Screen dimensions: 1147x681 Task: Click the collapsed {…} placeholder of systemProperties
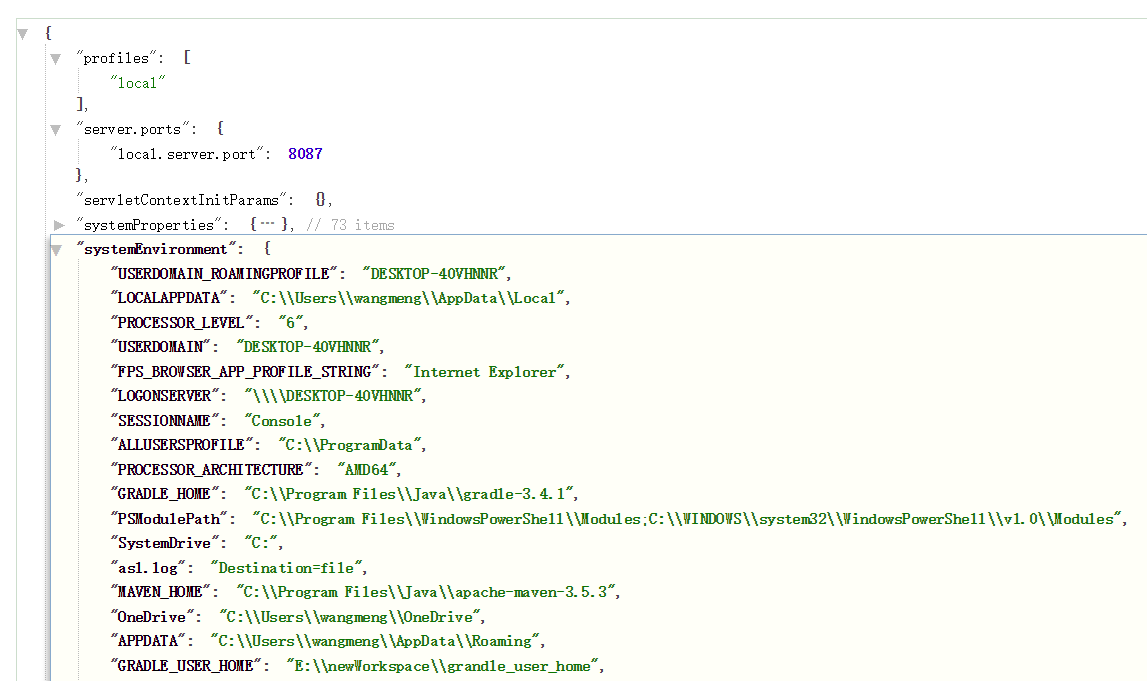coord(271,225)
